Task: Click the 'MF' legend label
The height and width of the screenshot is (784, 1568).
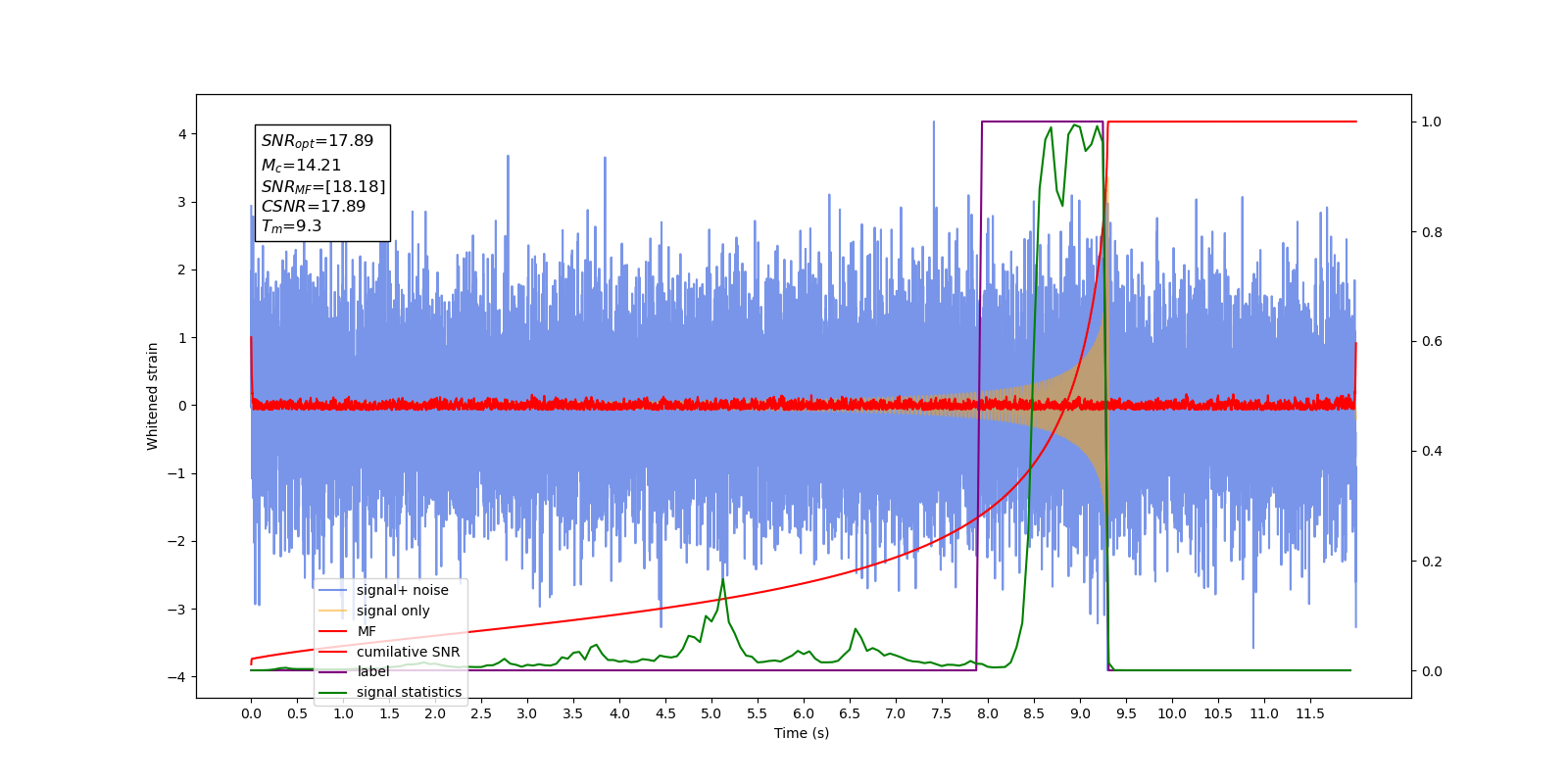Action: [367, 631]
